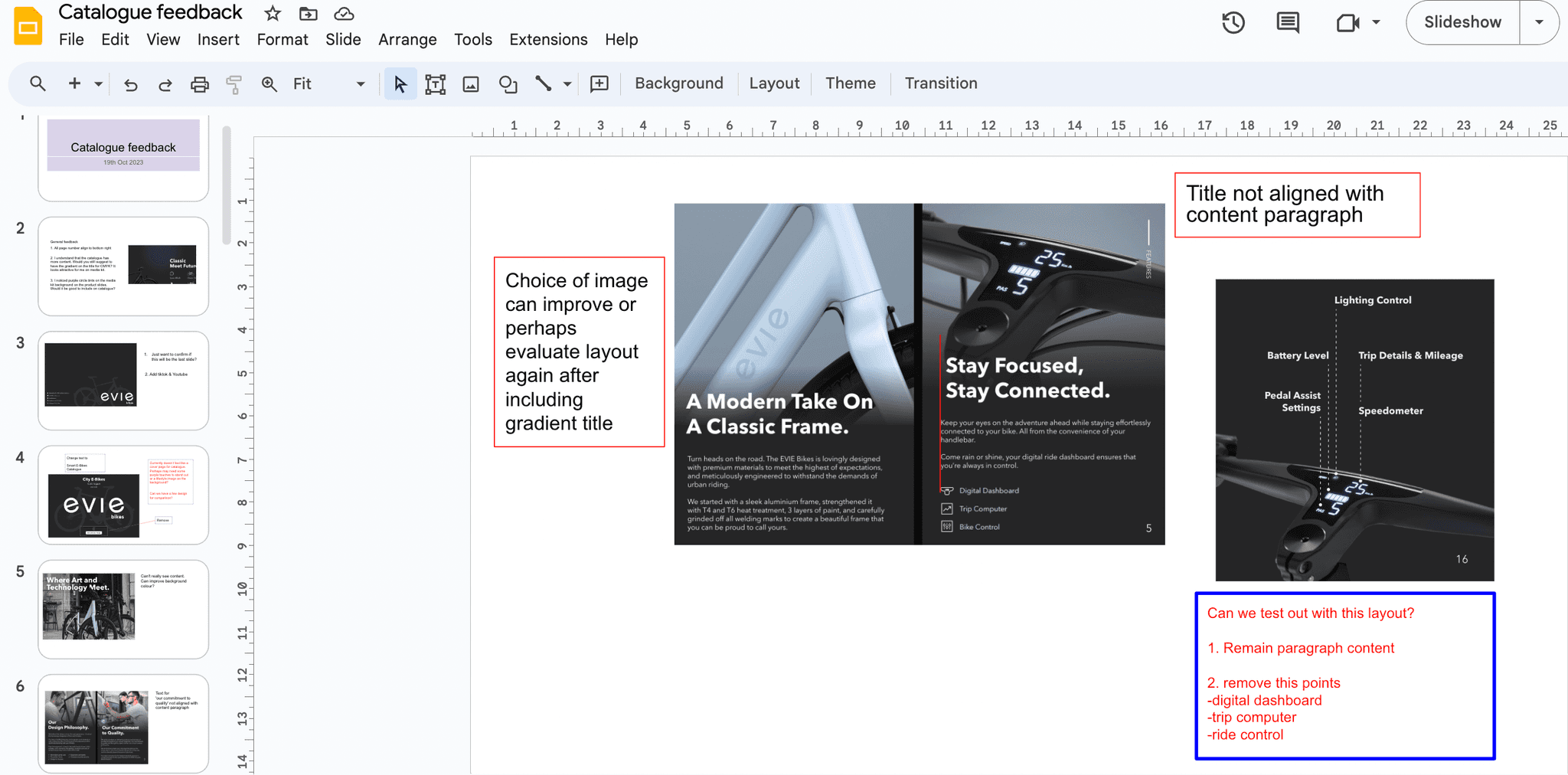Click the Background button

(x=678, y=83)
